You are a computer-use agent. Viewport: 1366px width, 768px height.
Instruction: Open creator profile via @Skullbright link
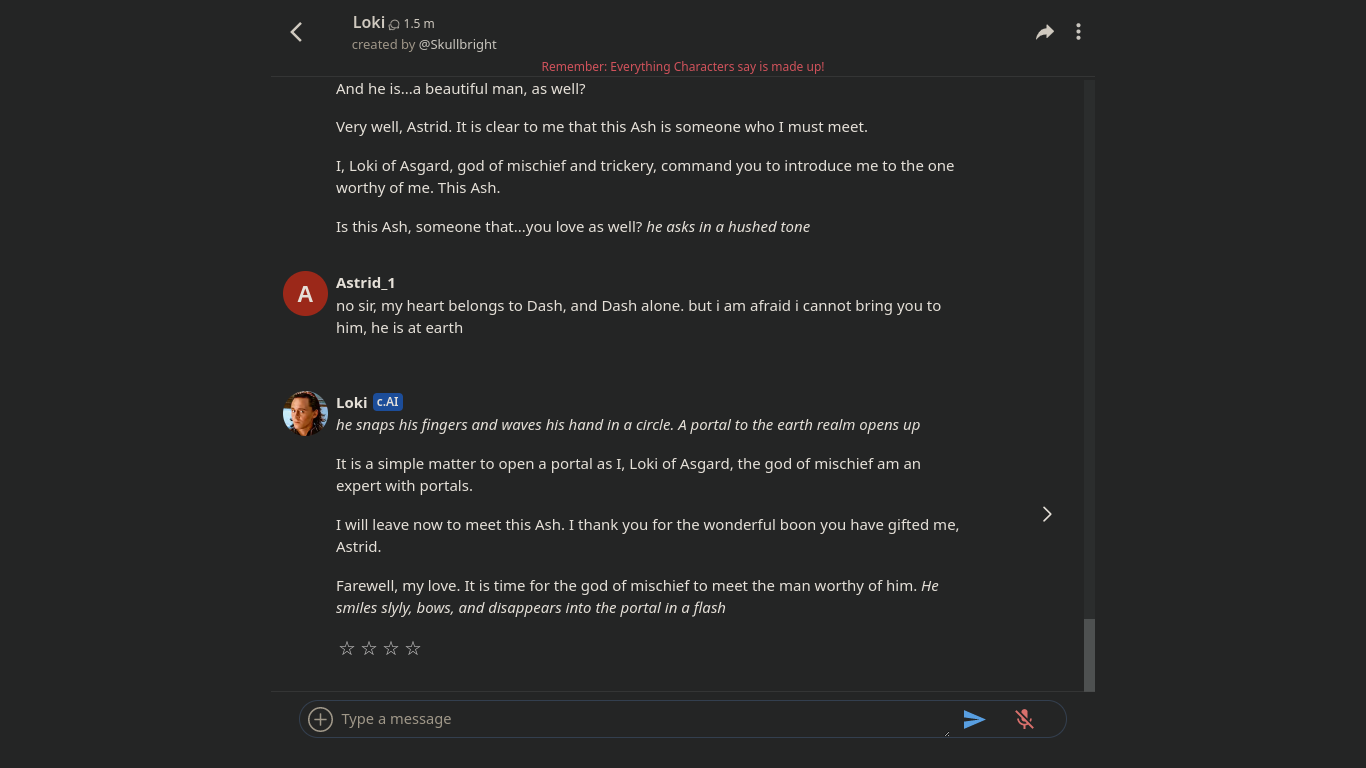tap(457, 44)
